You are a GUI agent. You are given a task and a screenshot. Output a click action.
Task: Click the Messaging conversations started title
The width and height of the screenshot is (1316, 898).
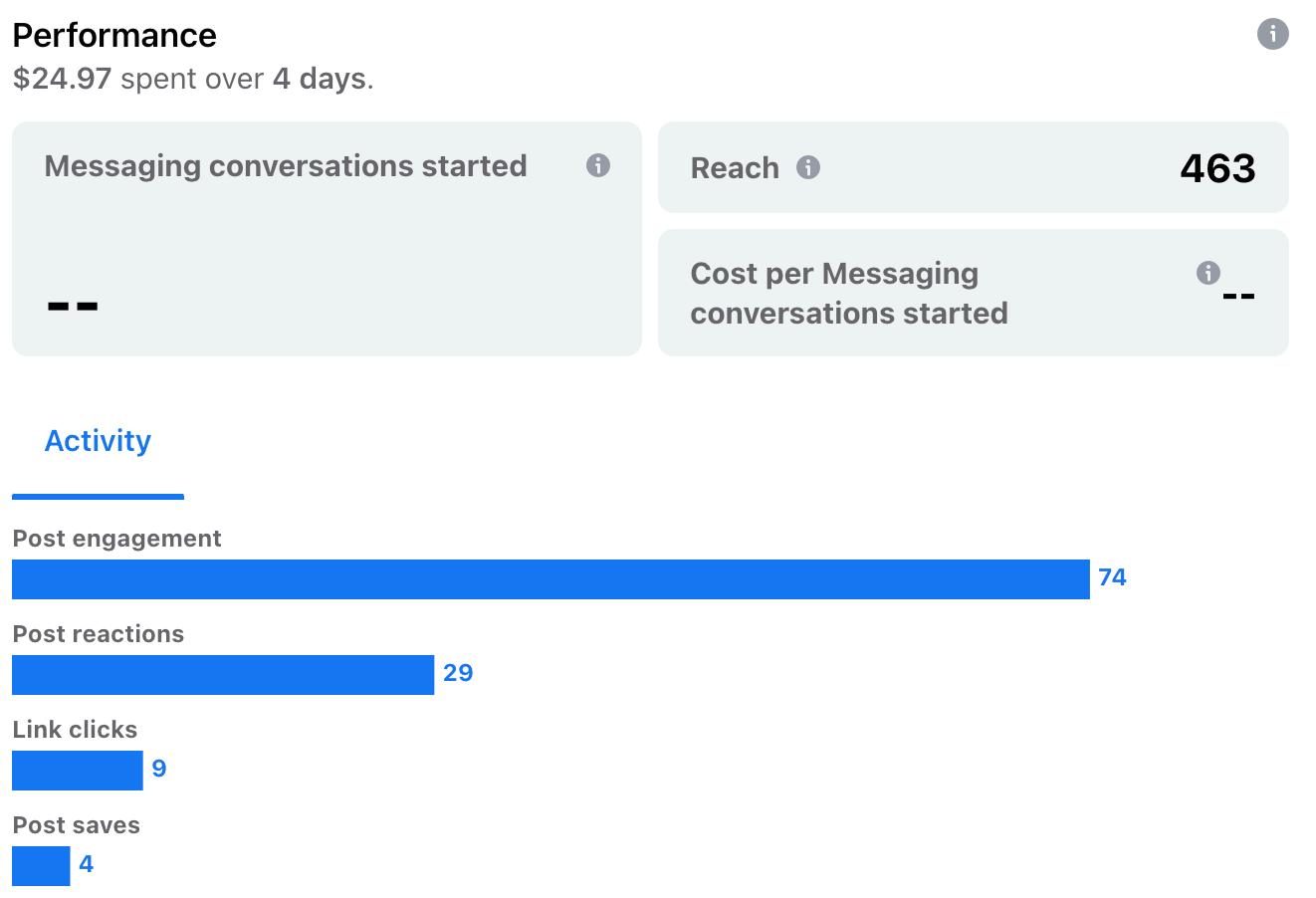coord(286,166)
